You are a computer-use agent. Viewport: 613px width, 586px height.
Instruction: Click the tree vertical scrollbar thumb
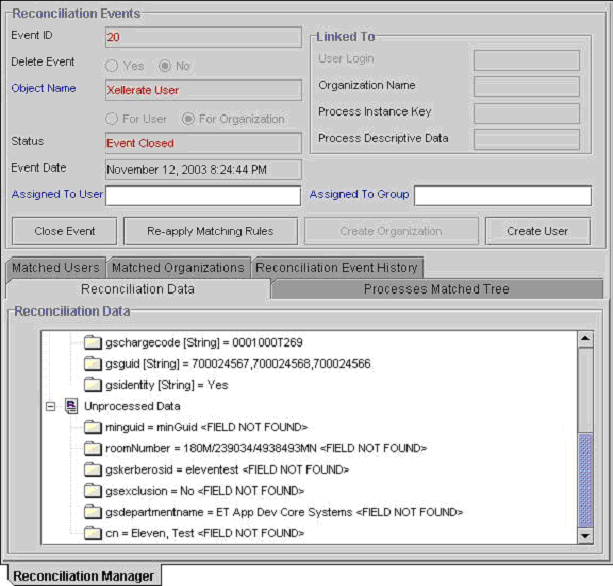pyautogui.click(x=585, y=480)
